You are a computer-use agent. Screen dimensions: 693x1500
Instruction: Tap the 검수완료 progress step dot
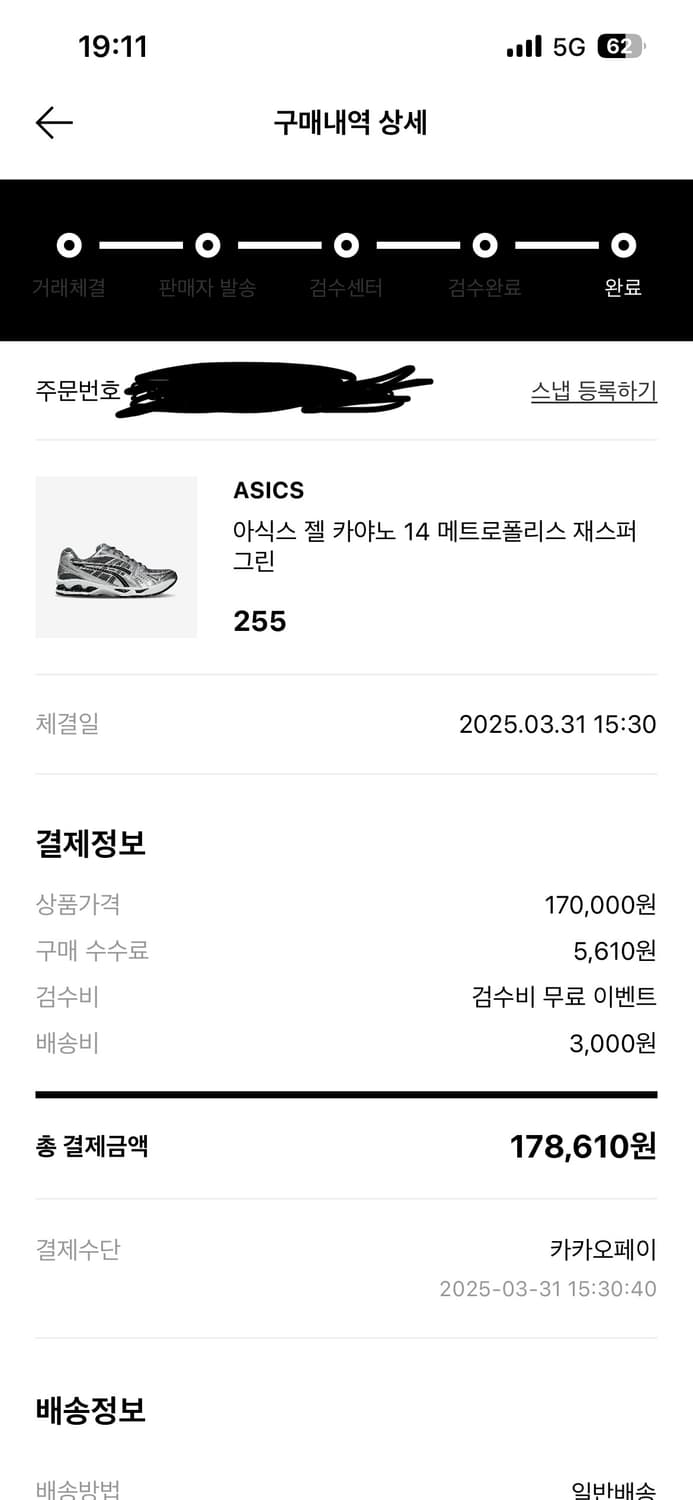485,245
